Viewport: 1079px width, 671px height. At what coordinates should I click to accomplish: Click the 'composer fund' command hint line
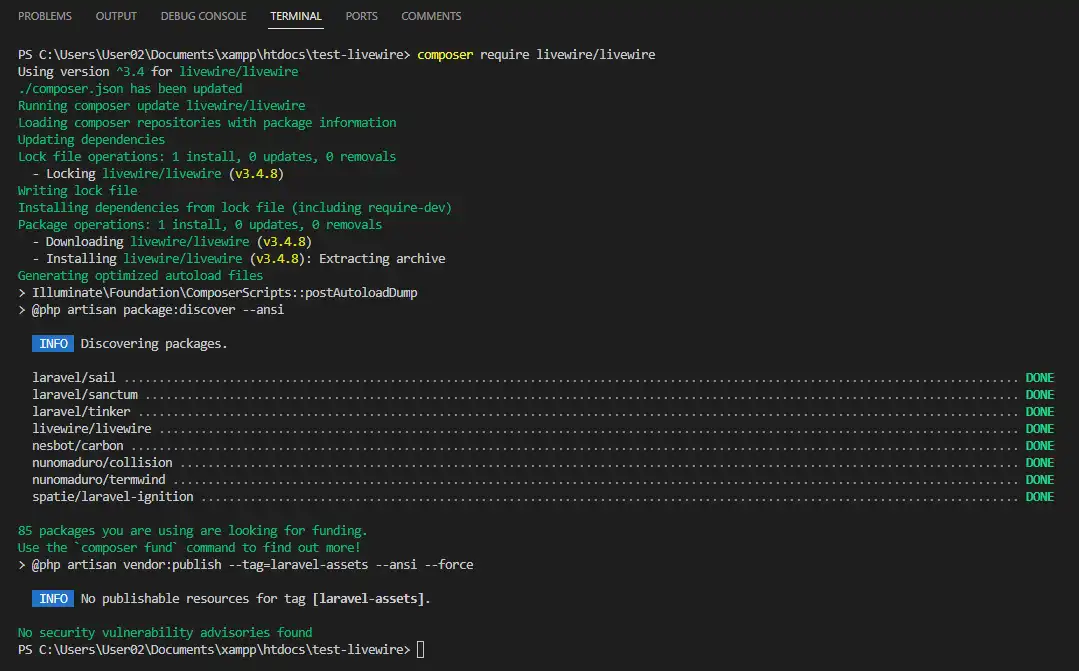tap(189, 548)
